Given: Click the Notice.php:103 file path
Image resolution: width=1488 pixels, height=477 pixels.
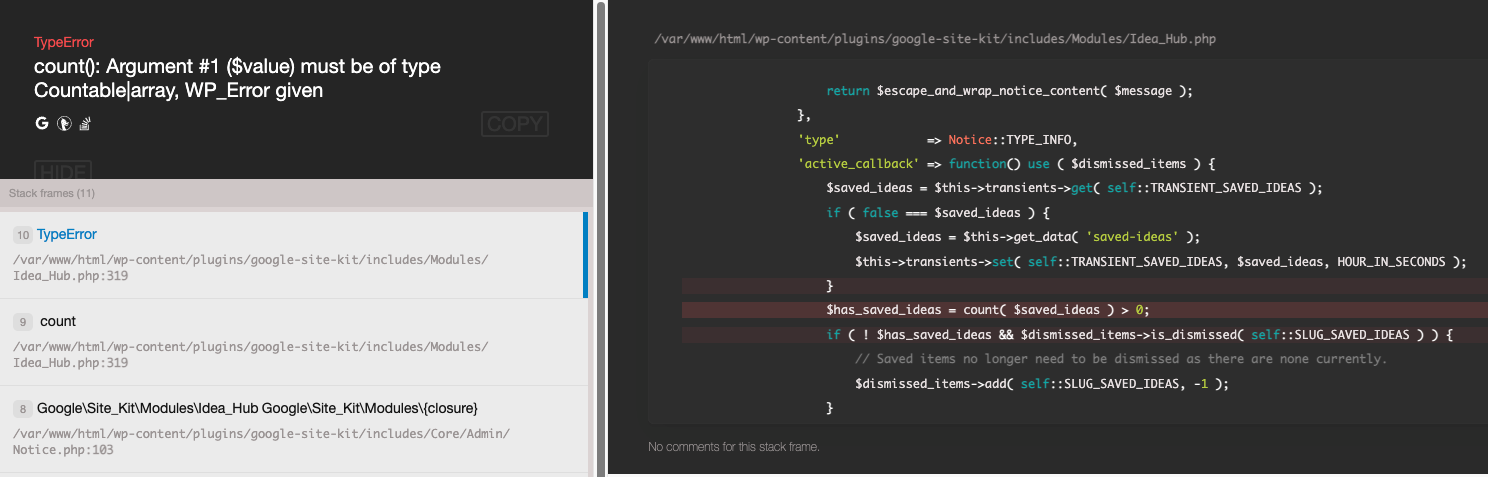Looking at the screenshot, I should click(261, 441).
